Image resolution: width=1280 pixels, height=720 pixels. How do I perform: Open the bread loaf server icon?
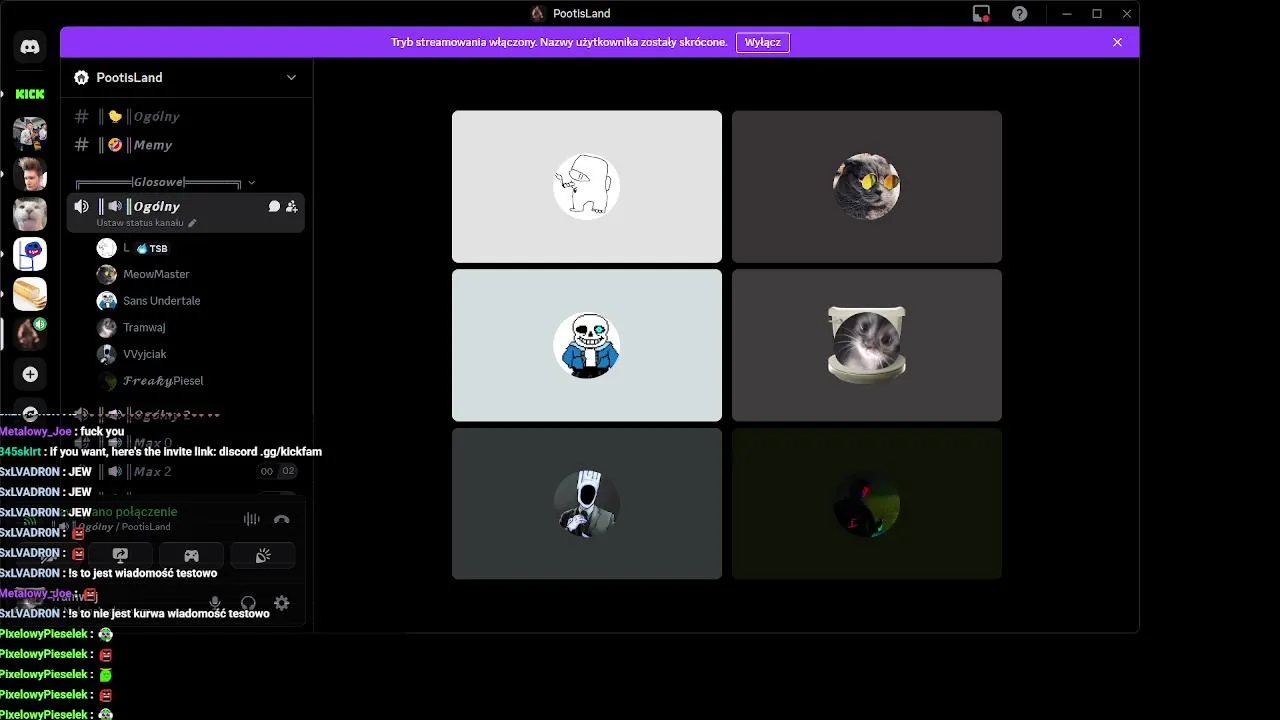point(30,294)
